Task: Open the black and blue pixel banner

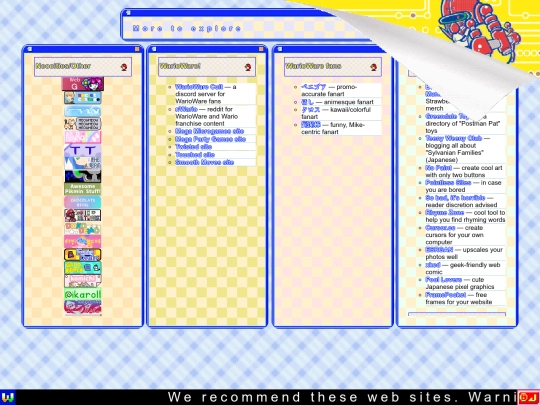Action: click(x=83, y=176)
